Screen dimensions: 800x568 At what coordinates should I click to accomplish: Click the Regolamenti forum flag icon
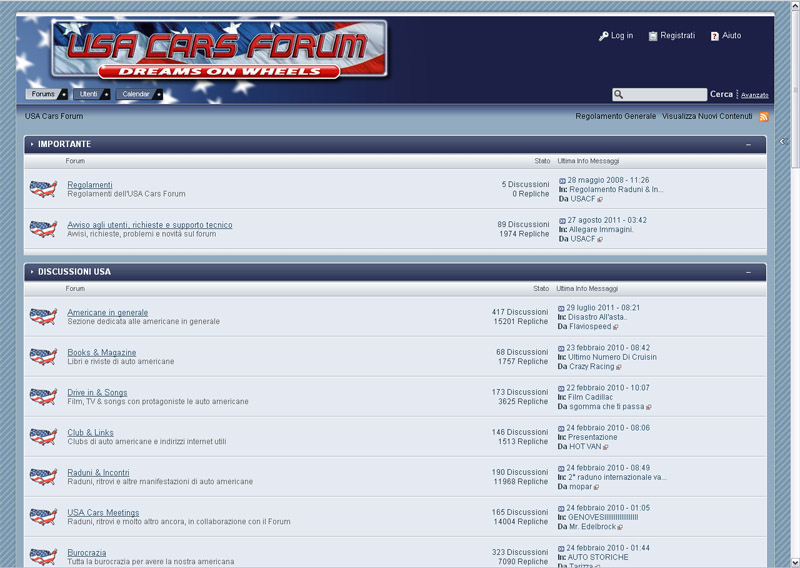(x=43, y=189)
